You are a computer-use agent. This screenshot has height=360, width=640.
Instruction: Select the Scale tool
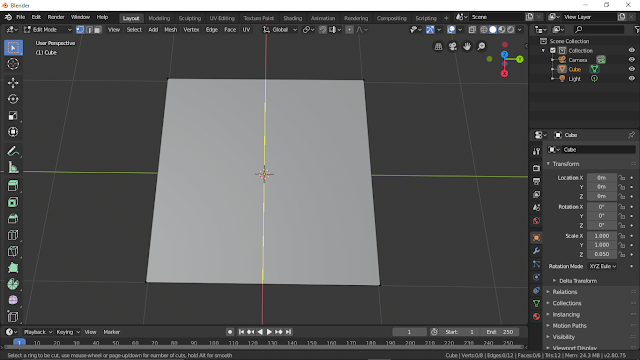[13, 116]
